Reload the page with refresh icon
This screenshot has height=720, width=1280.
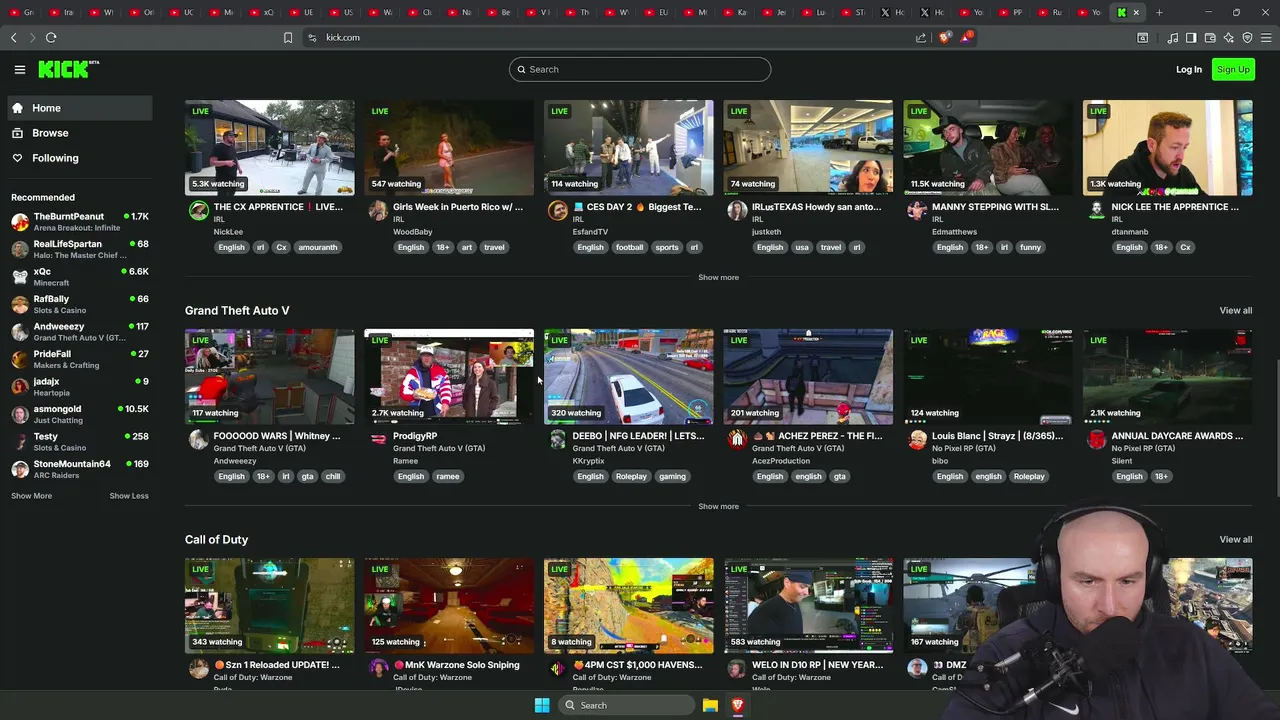[51, 37]
